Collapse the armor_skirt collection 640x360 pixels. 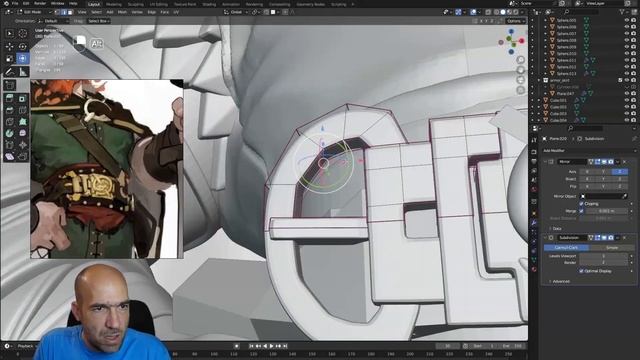click(x=539, y=80)
